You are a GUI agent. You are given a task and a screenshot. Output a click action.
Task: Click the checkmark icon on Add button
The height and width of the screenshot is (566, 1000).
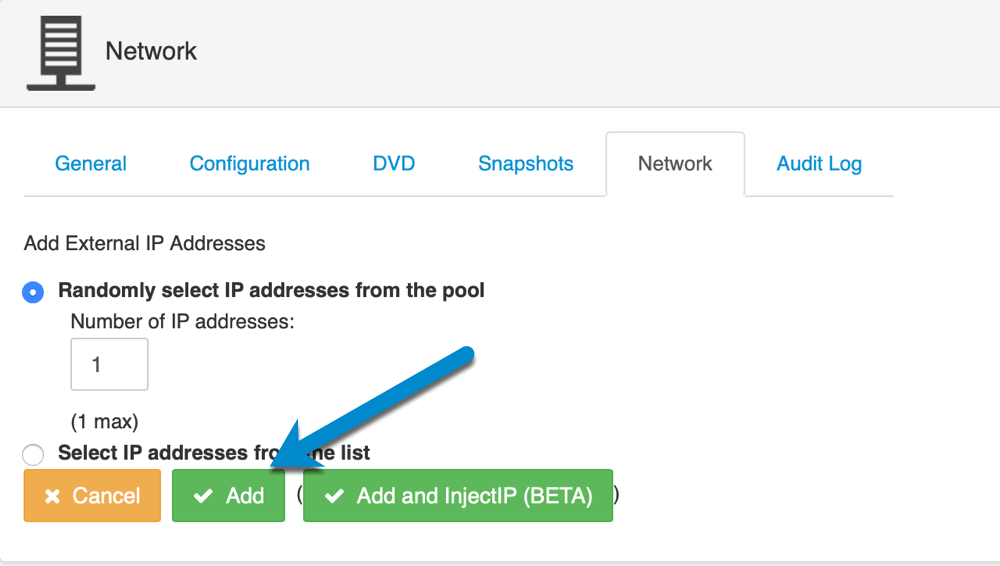tap(203, 496)
